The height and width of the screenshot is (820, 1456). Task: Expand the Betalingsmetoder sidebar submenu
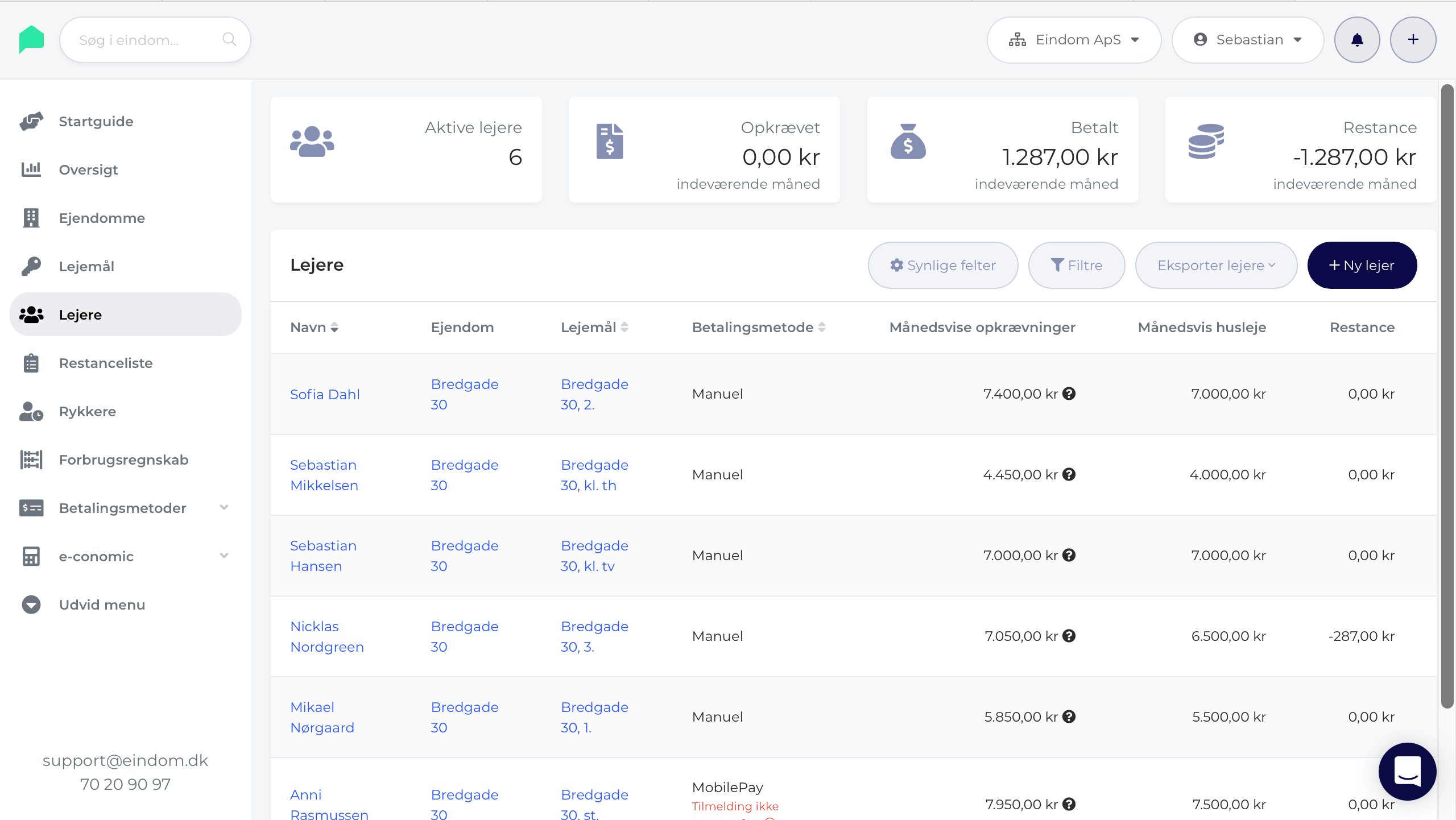click(x=224, y=508)
